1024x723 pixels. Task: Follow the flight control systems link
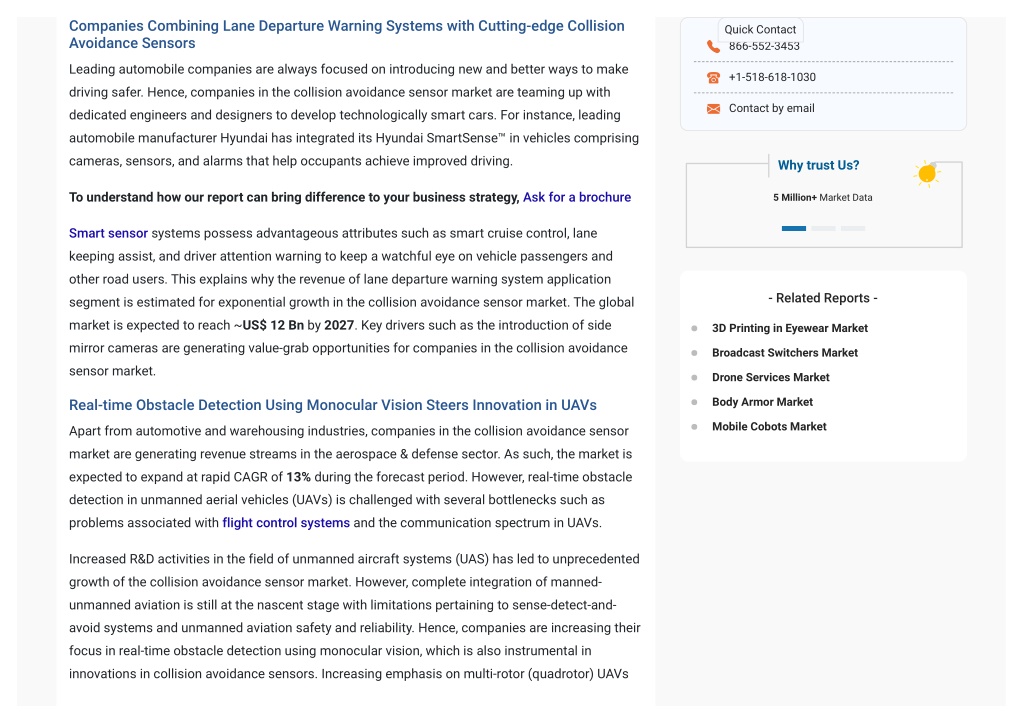tap(286, 522)
